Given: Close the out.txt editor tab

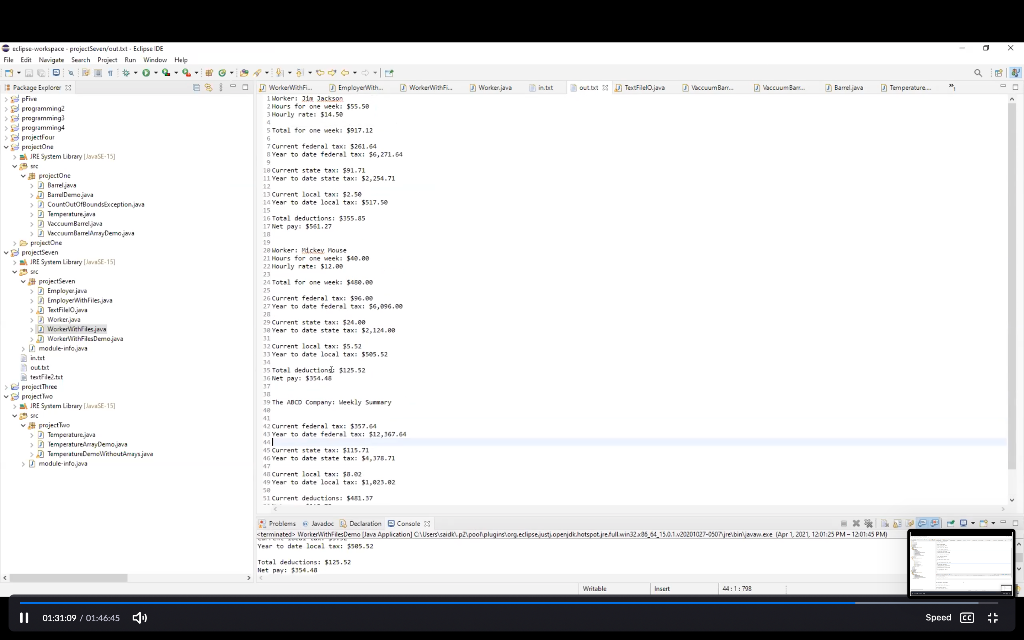Looking at the screenshot, I should coord(605,88).
